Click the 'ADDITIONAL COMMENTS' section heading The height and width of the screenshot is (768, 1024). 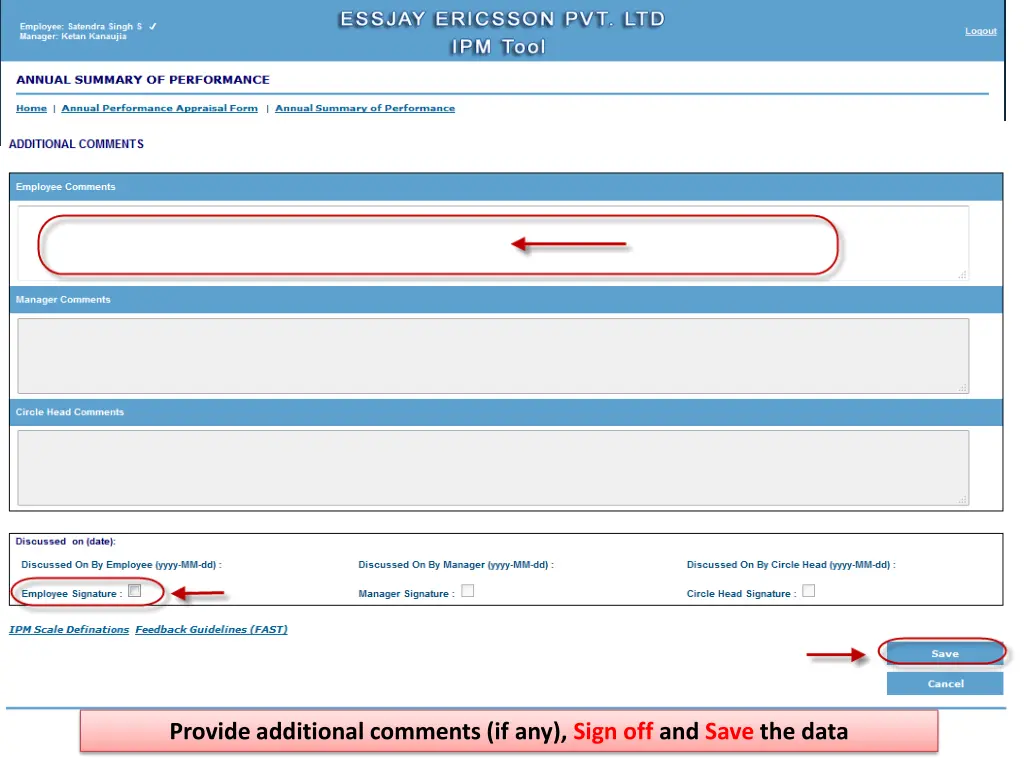pos(76,144)
